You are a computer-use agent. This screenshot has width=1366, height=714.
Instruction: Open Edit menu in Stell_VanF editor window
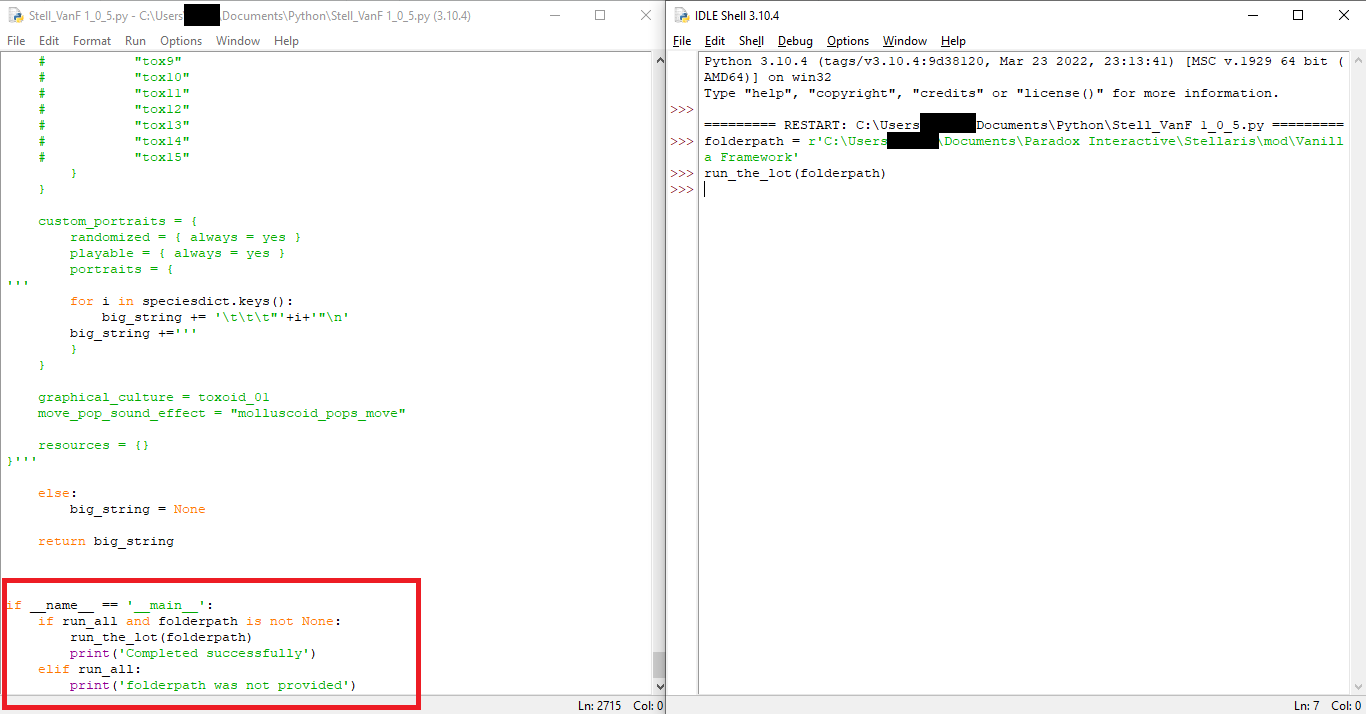[x=49, y=41]
